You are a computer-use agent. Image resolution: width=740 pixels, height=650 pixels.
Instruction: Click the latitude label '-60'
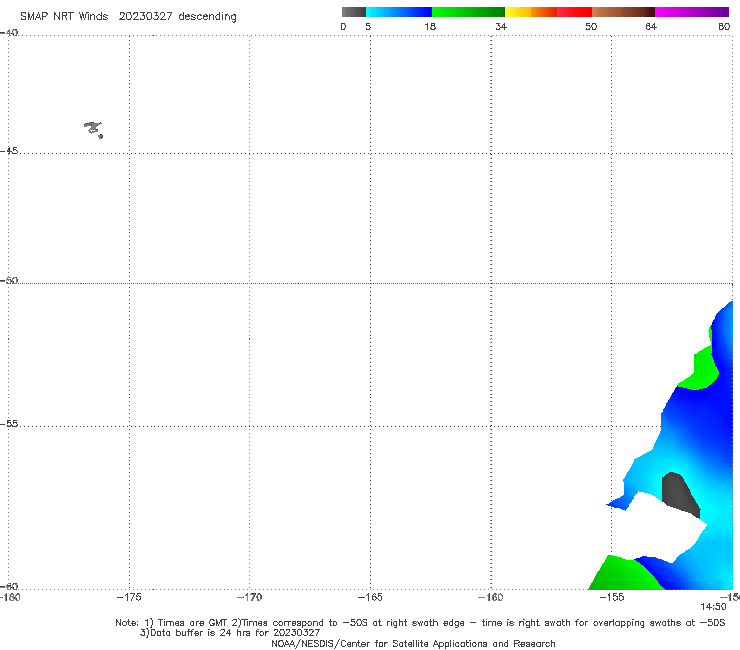tap(9, 586)
